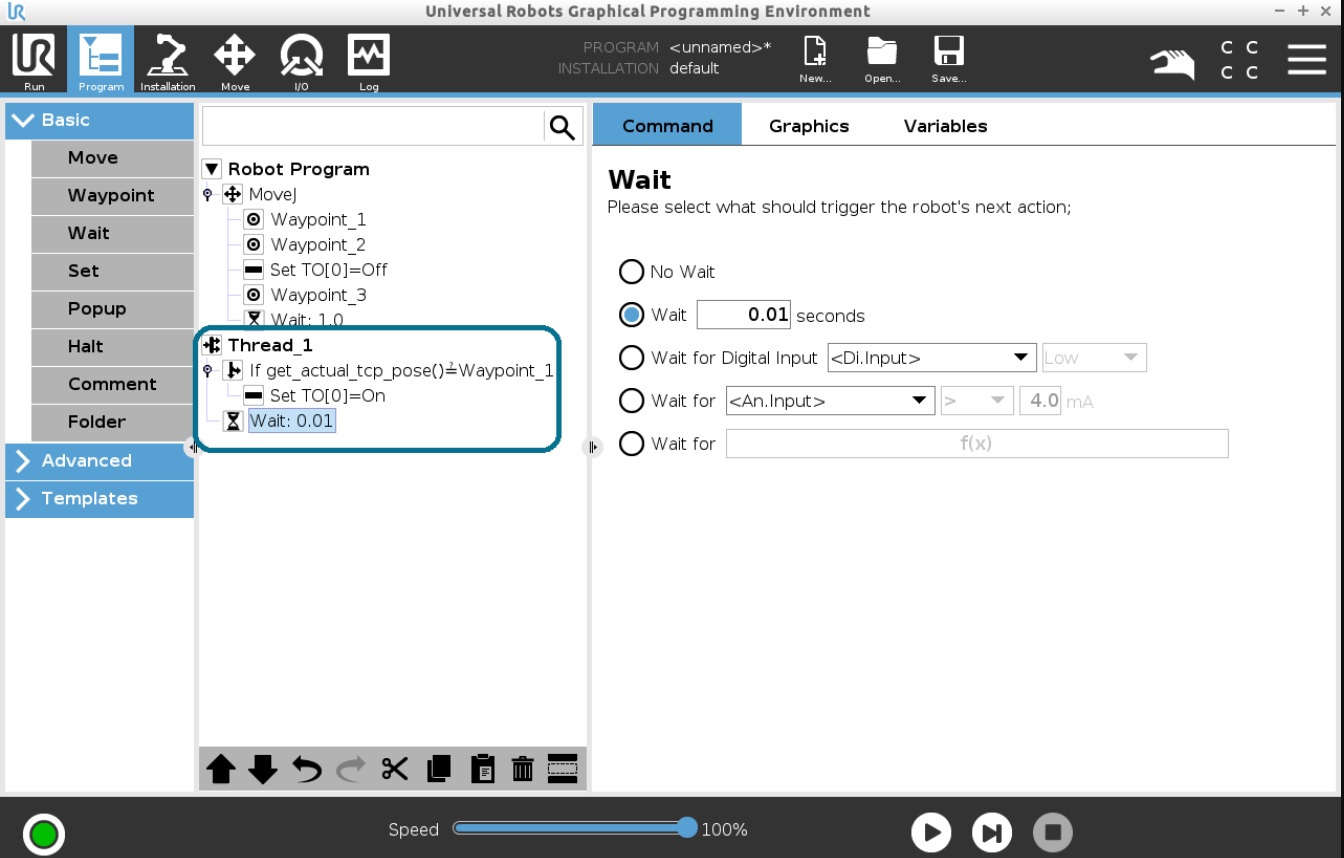The width and height of the screenshot is (1344, 858).
Task: Select Wait for analog input radio
Action: click(631, 400)
